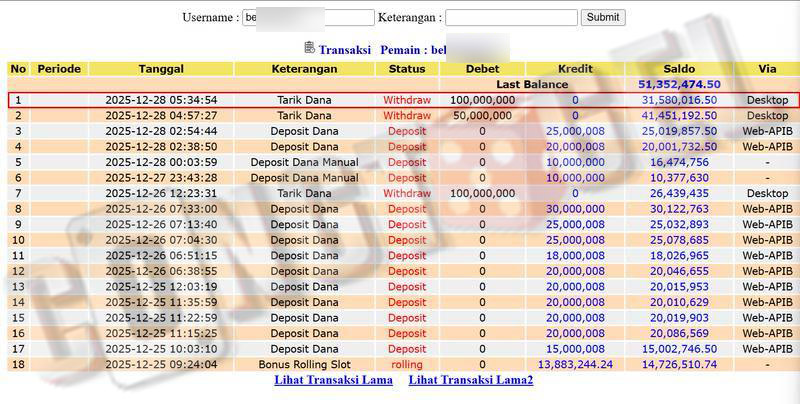The image size is (800, 404).
Task: Click the Kredit amount 13,883,244.24
Action: [x=575, y=364]
